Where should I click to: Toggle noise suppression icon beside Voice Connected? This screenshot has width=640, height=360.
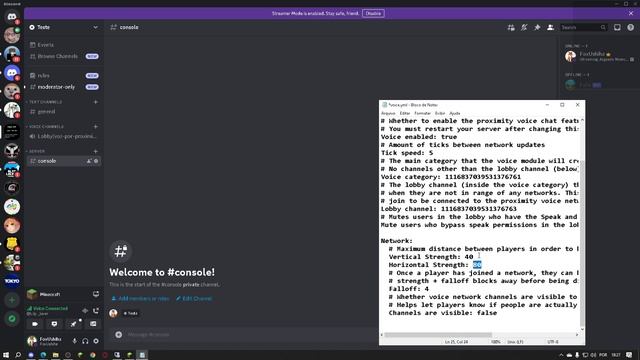coord(85,311)
